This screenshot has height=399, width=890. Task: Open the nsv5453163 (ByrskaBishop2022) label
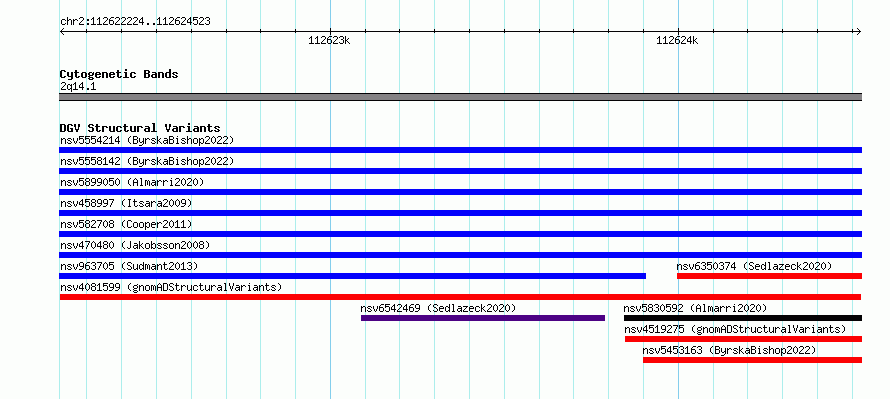pyautogui.click(x=729, y=350)
